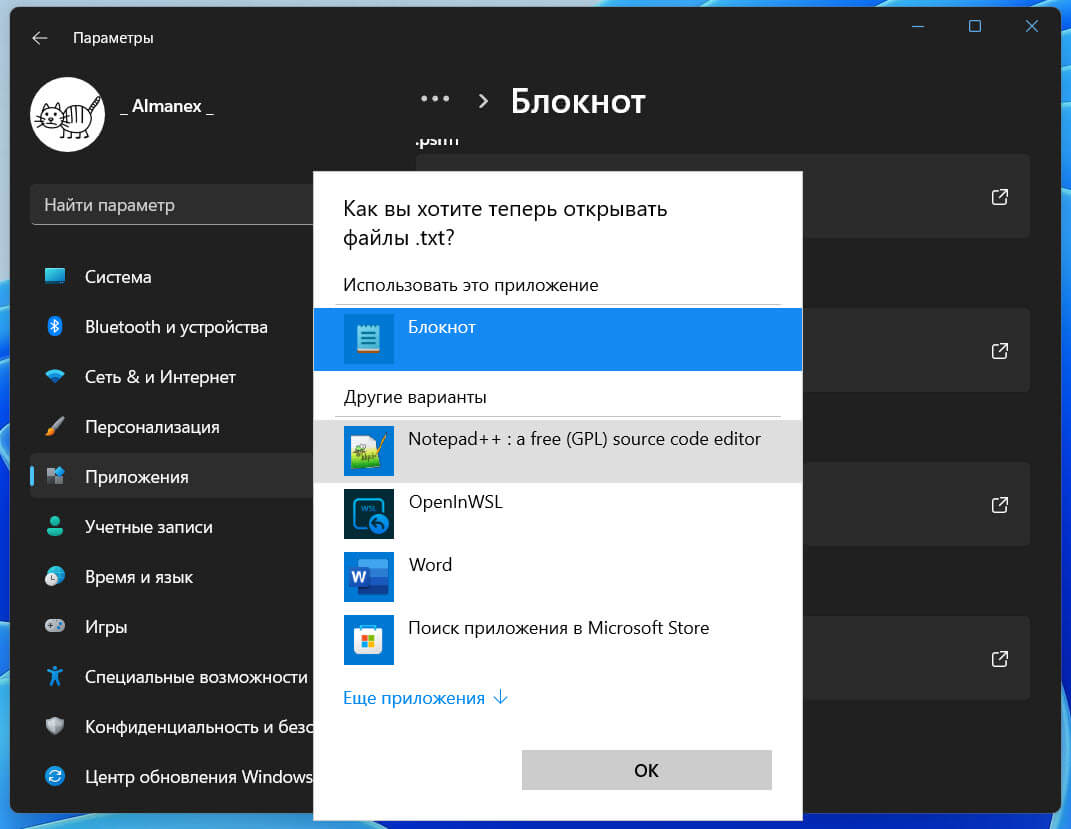Go to Сеть & и Интернет
This screenshot has width=1071, height=829.
pos(171,376)
